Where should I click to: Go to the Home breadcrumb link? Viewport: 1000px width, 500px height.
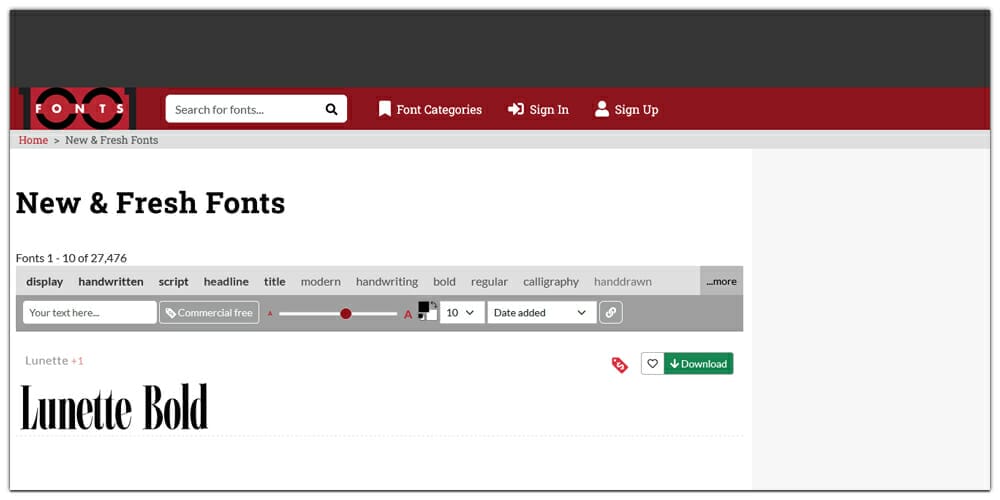33,140
